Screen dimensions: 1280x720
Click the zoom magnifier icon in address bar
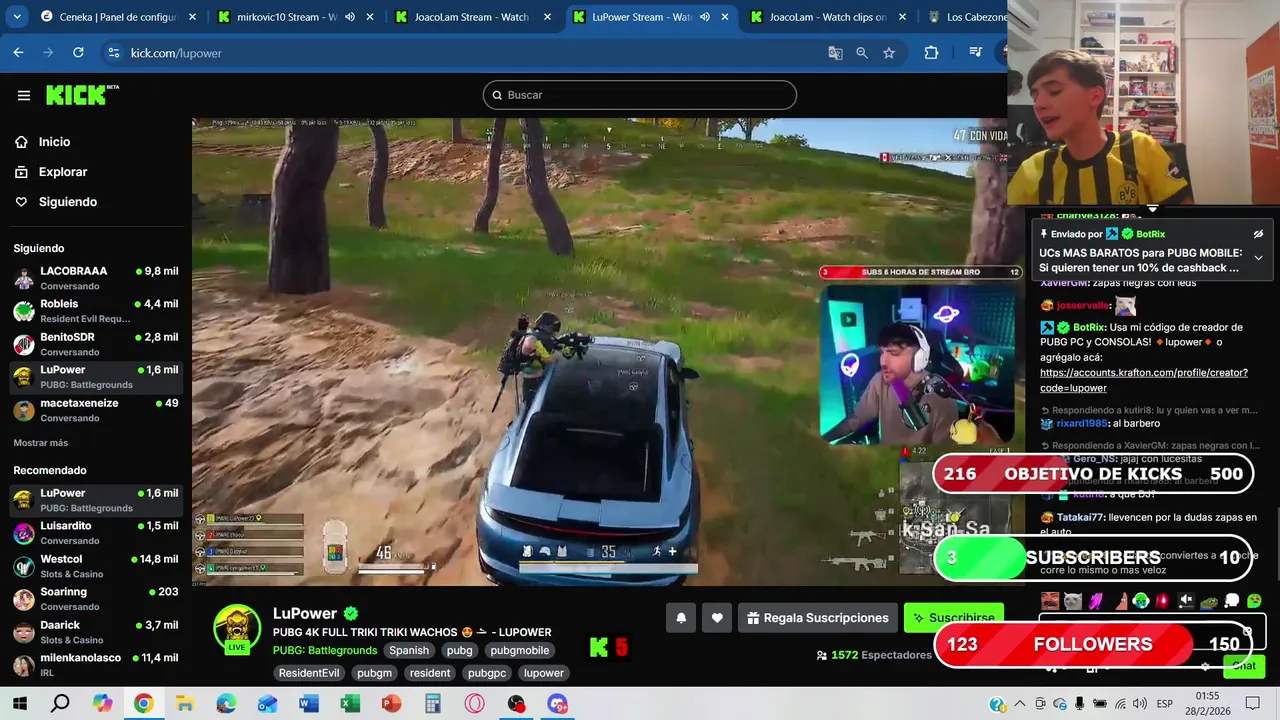862,53
